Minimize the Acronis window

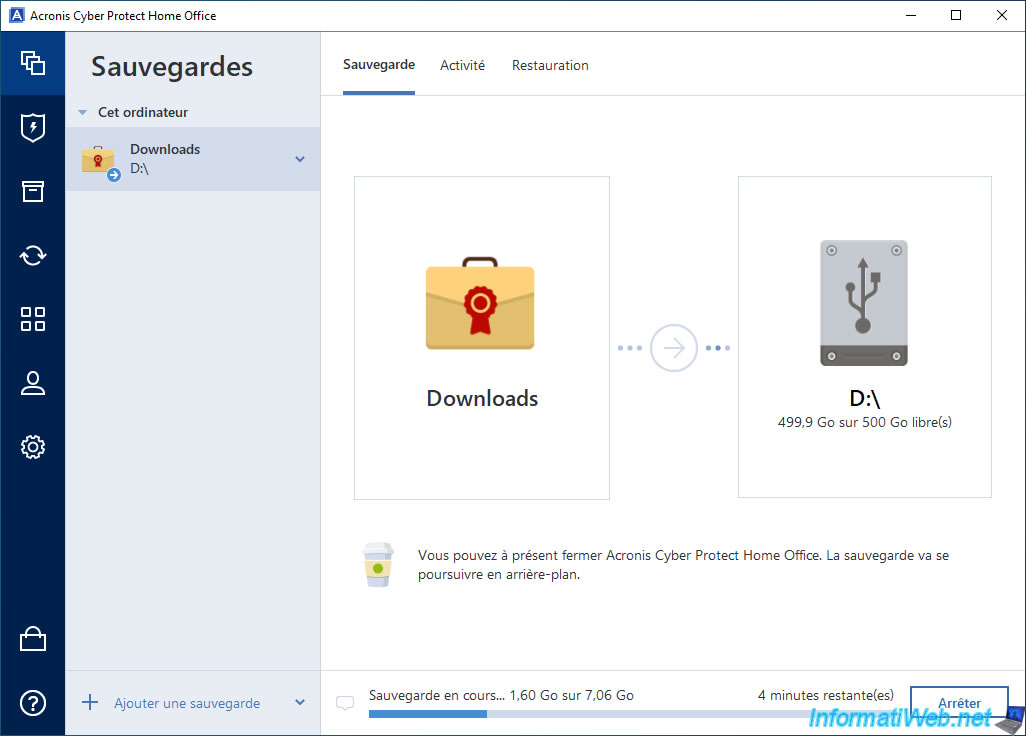click(911, 15)
